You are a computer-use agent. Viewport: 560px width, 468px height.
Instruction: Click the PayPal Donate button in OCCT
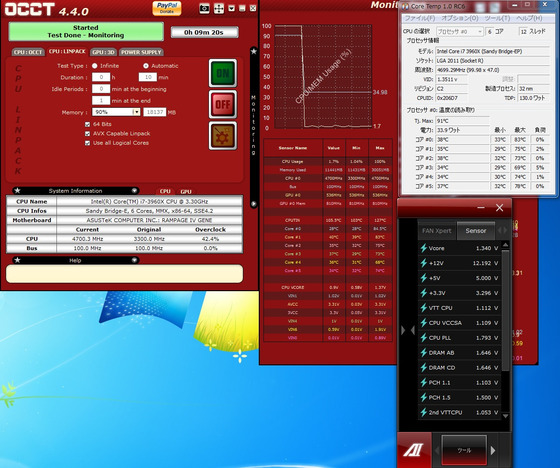[167, 8]
